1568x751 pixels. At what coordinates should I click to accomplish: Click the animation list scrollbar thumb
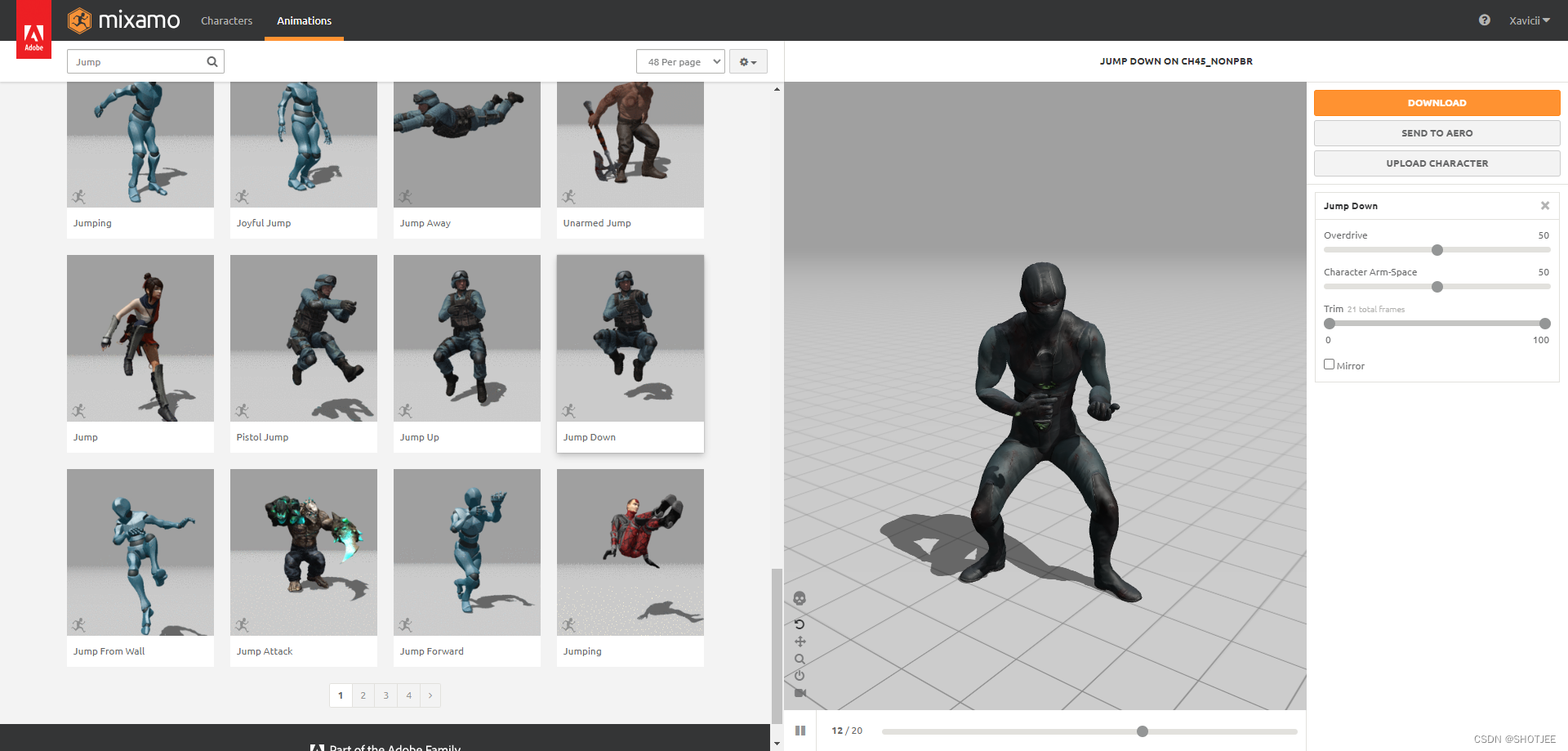(777, 646)
